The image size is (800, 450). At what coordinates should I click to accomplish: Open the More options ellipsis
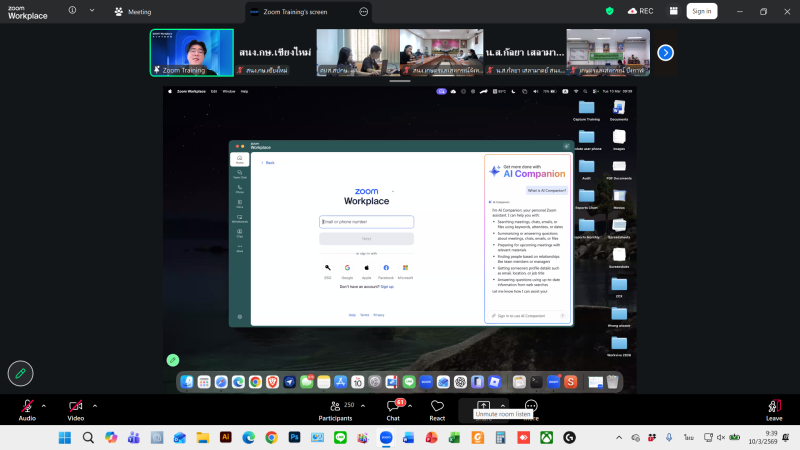pyautogui.click(x=531, y=406)
